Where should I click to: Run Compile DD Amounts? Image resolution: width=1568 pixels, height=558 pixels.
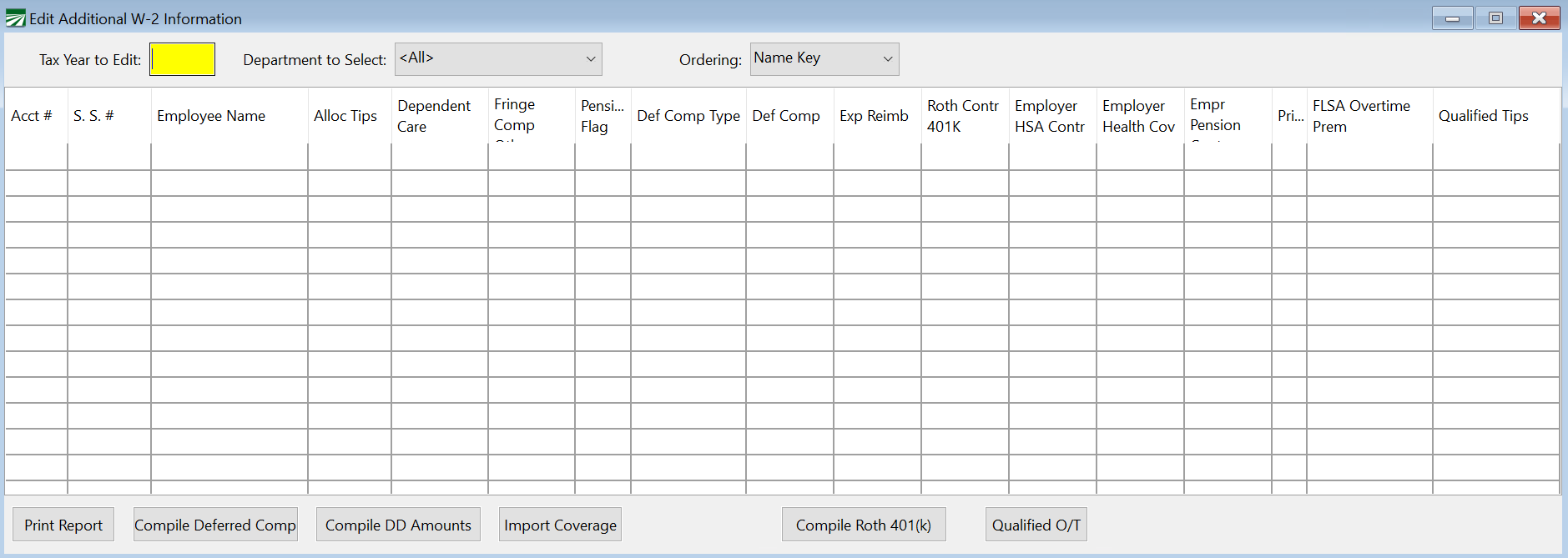pyautogui.click(x=398, y=525)
